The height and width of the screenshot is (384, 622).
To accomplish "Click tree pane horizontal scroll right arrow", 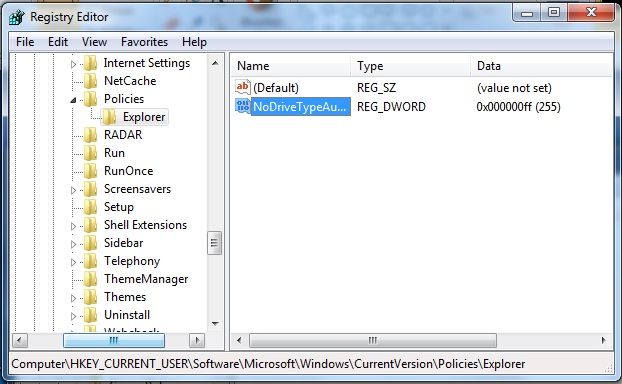I will point(197,340).
